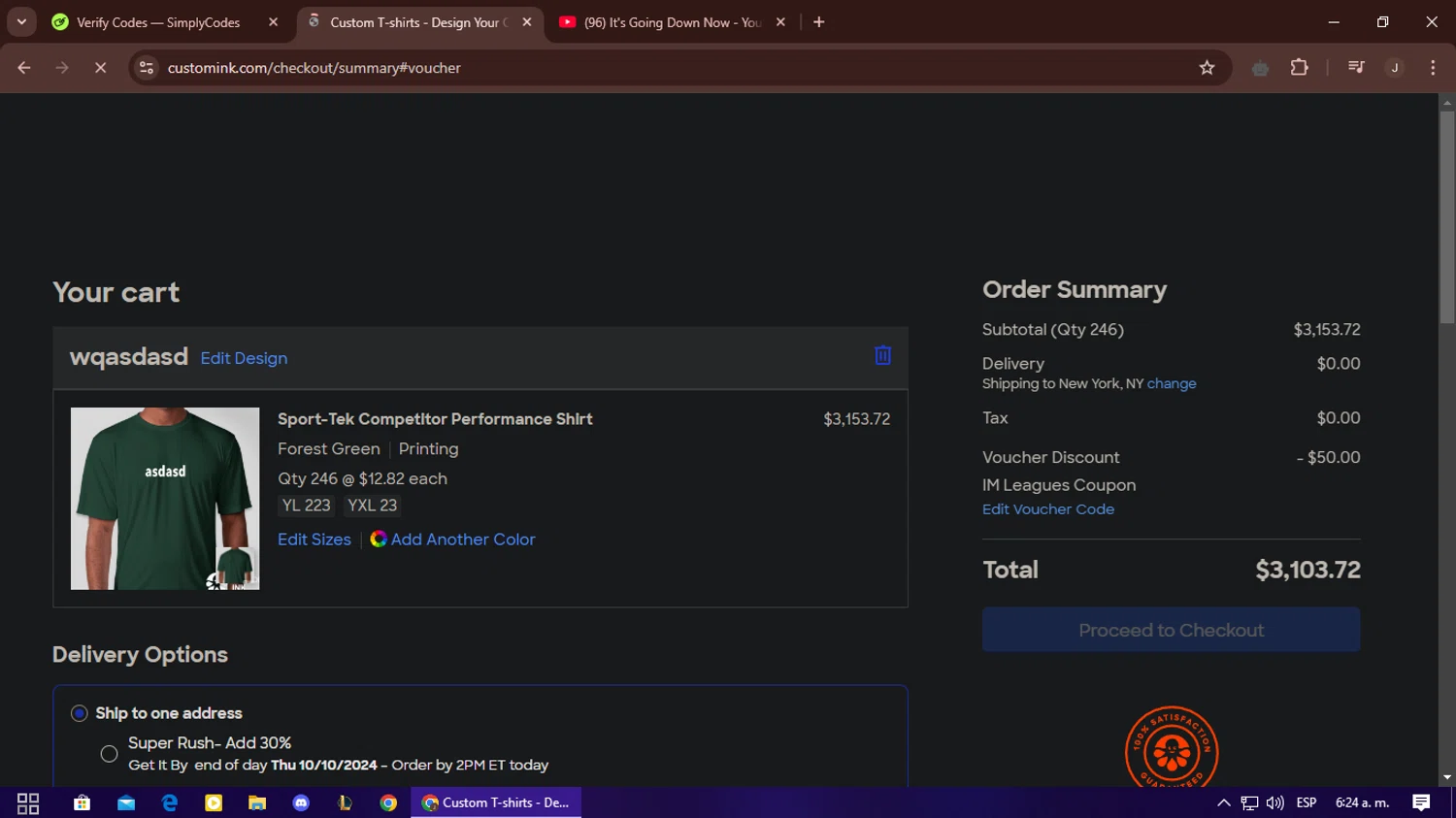The width and height of the screenshot is (1456, 818).
Task: Open Discord from the taskbar
Action: coord(301,802)
